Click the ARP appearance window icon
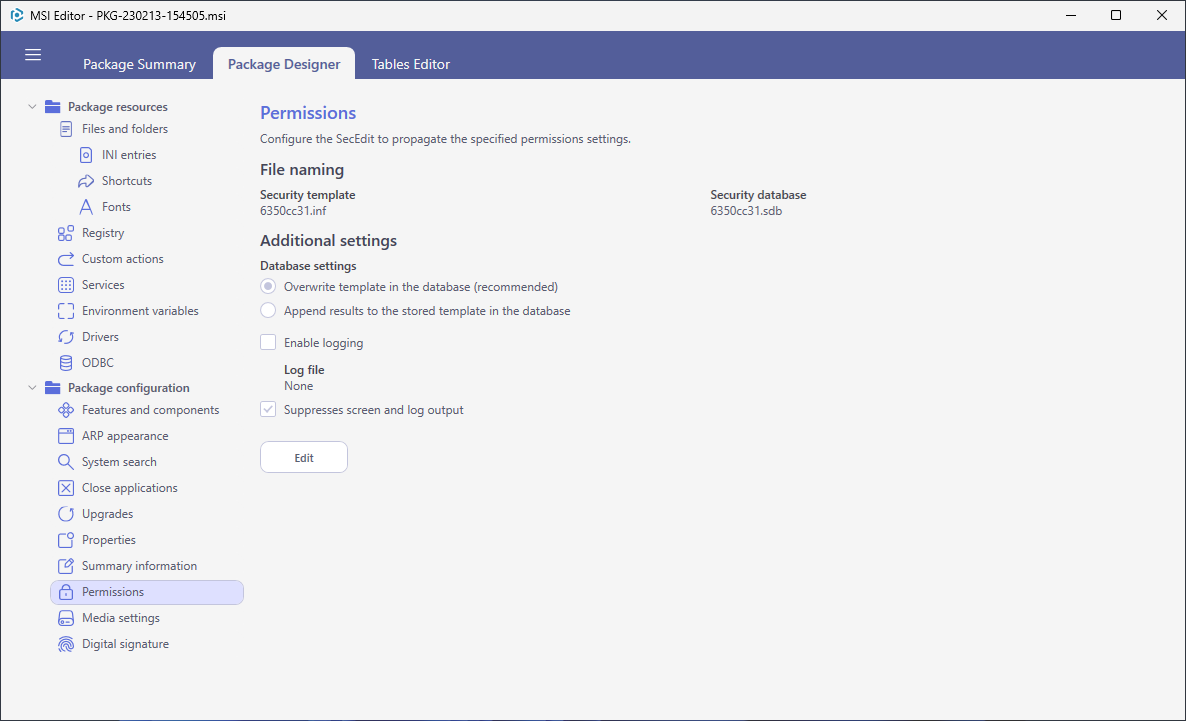This screenshot has width=1186, height=721. pyautogui.click(x=66, y=437)
